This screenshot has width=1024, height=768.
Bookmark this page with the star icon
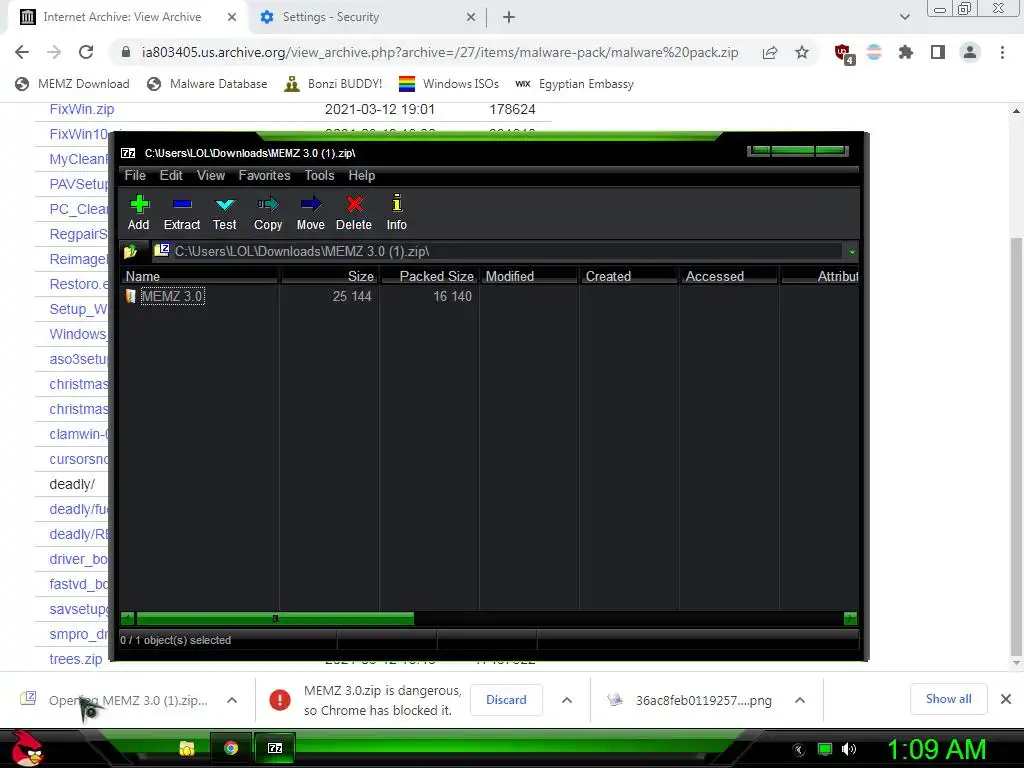click(x=802, y=52)
